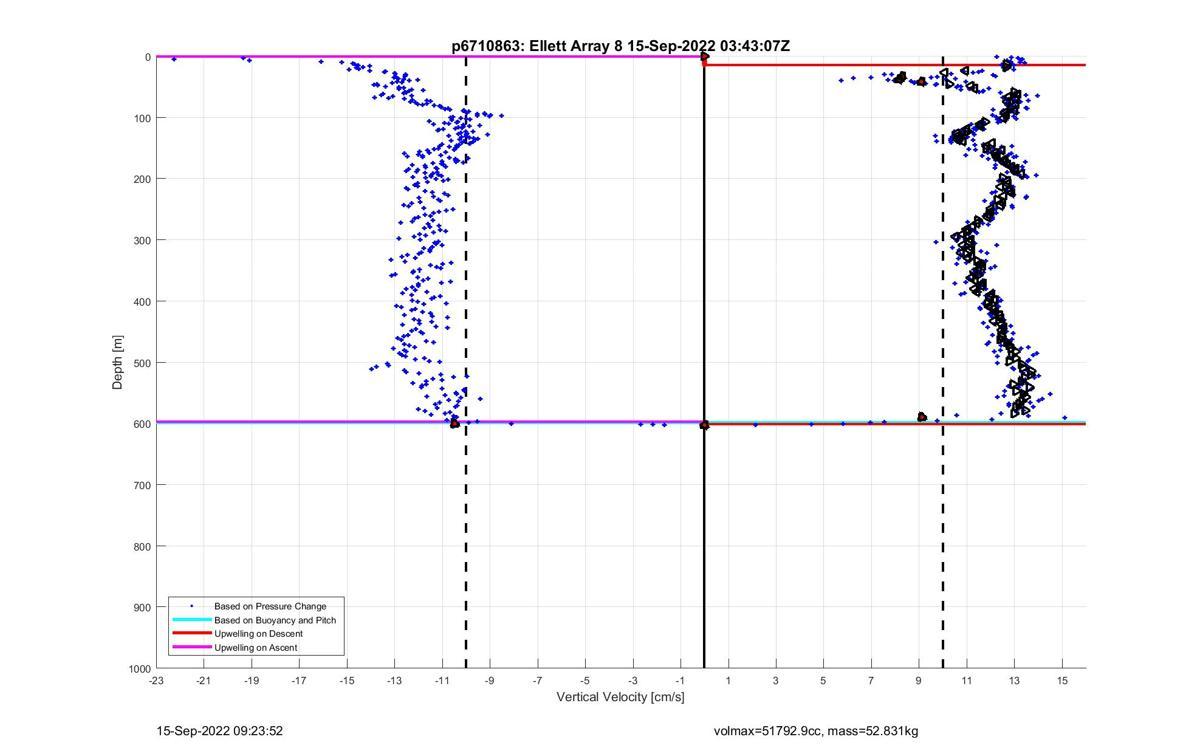The image size is (1200, 751).
Task: Select legend entry 'Based on Buoyancy and Pitch'
Action: [275, 620]
